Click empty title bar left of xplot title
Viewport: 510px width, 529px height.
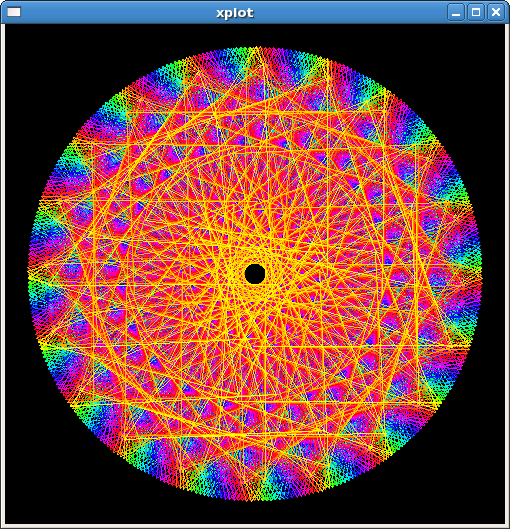tap(118, 12)
